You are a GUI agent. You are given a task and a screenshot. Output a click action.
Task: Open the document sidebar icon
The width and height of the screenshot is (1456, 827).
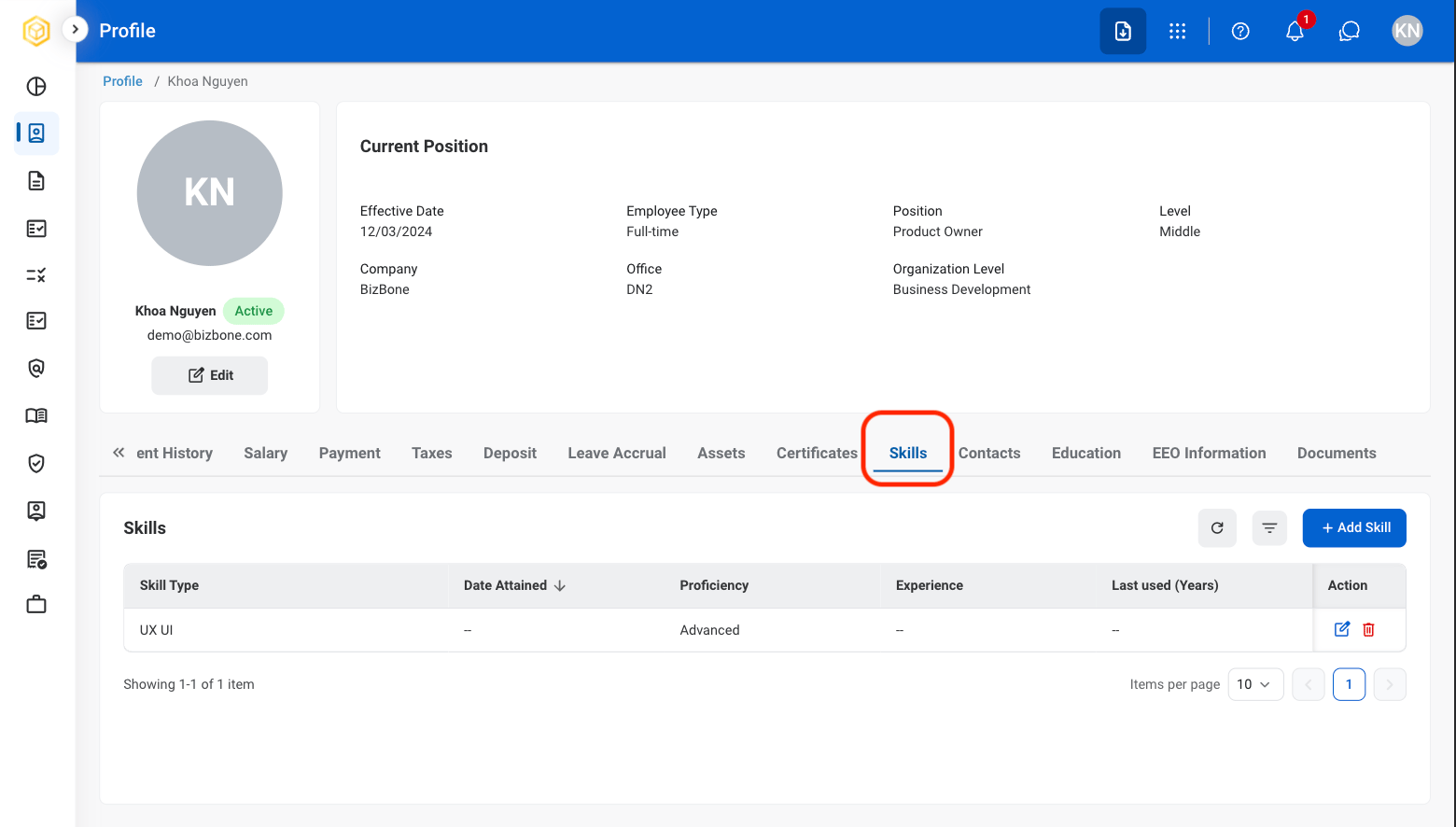click(36, 181)
